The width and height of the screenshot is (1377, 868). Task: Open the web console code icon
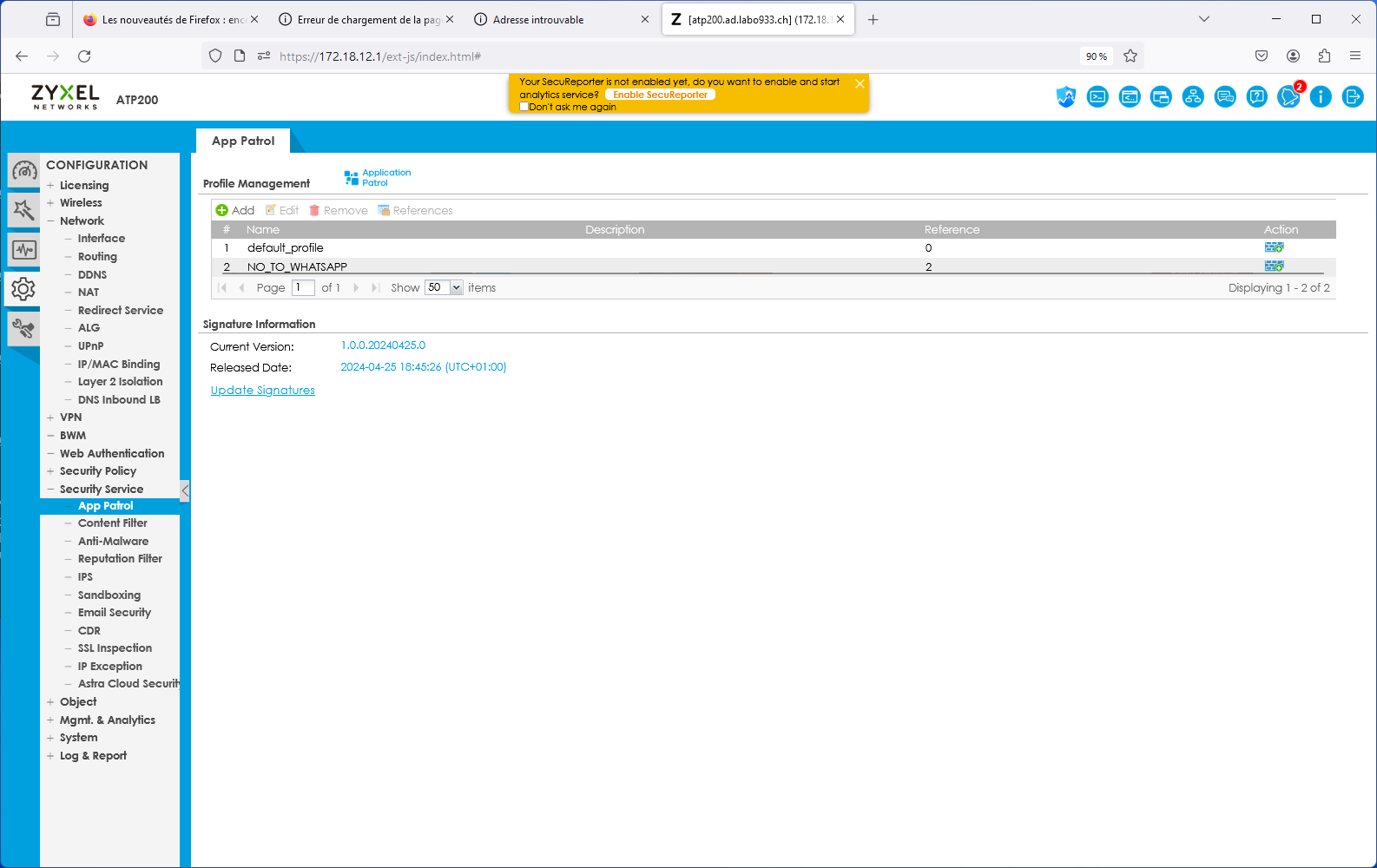[x=1130, y=97]
